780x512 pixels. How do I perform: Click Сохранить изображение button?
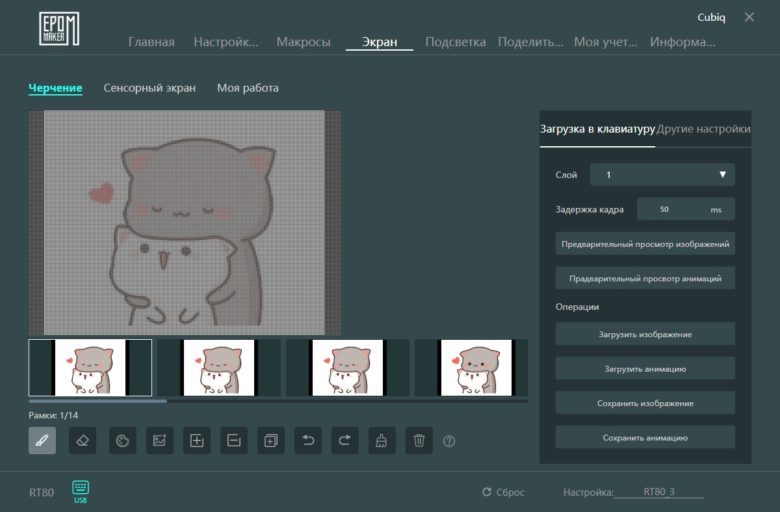(645, 403)
